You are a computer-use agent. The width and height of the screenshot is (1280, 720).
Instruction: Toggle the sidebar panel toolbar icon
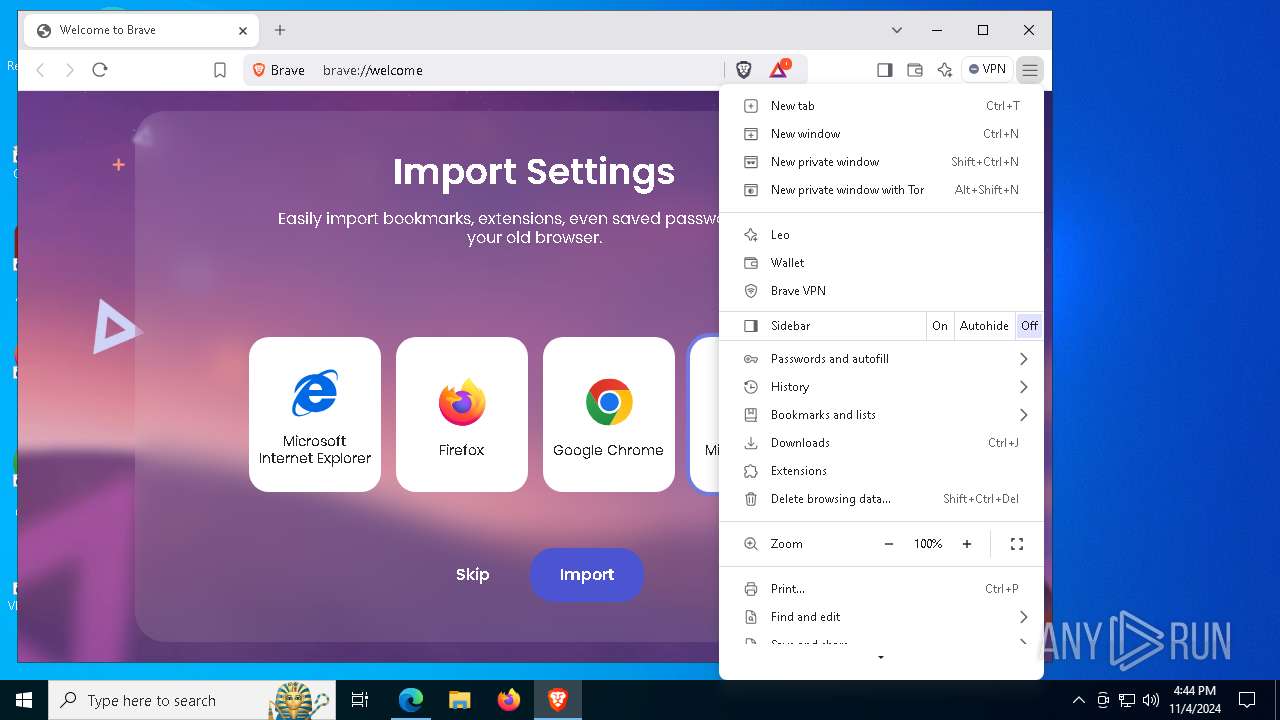coord(884,70)
